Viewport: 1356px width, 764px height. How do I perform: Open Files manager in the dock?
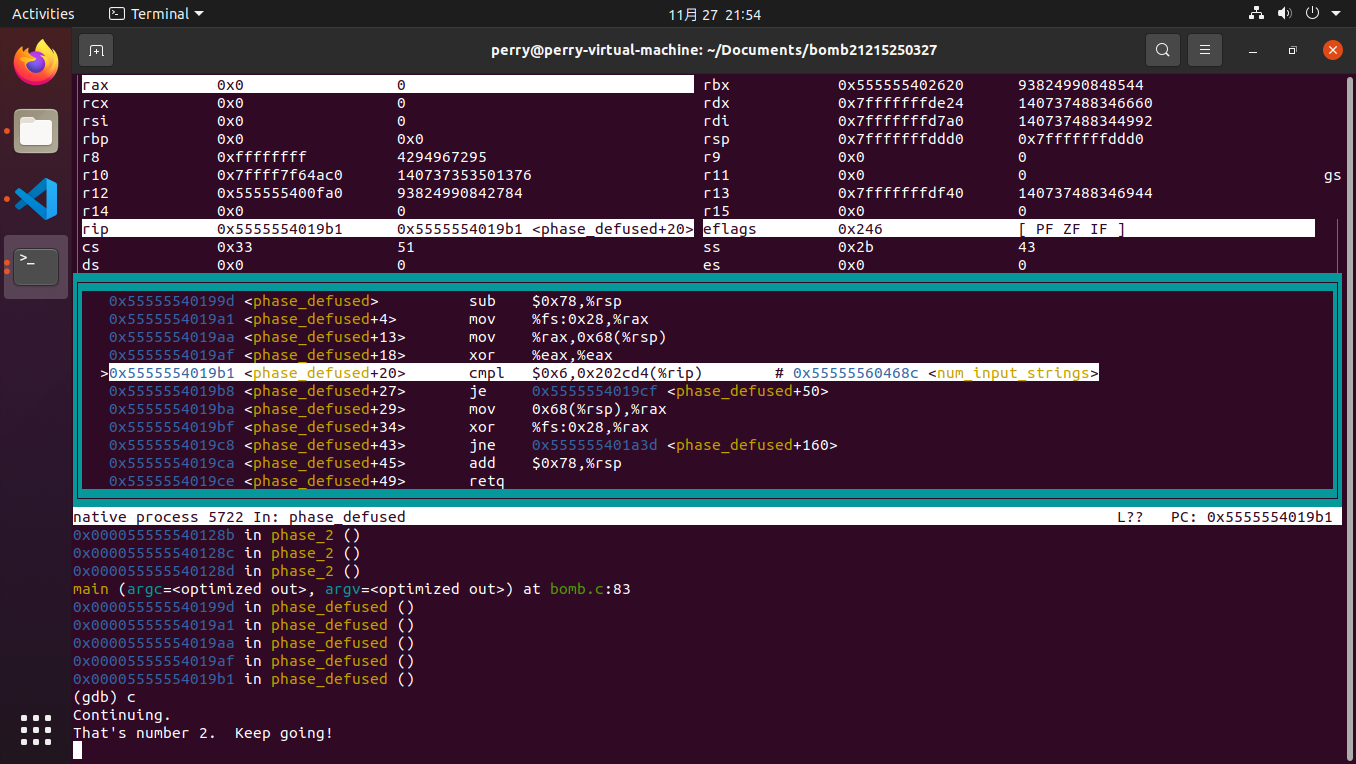(x=36, y=131)
